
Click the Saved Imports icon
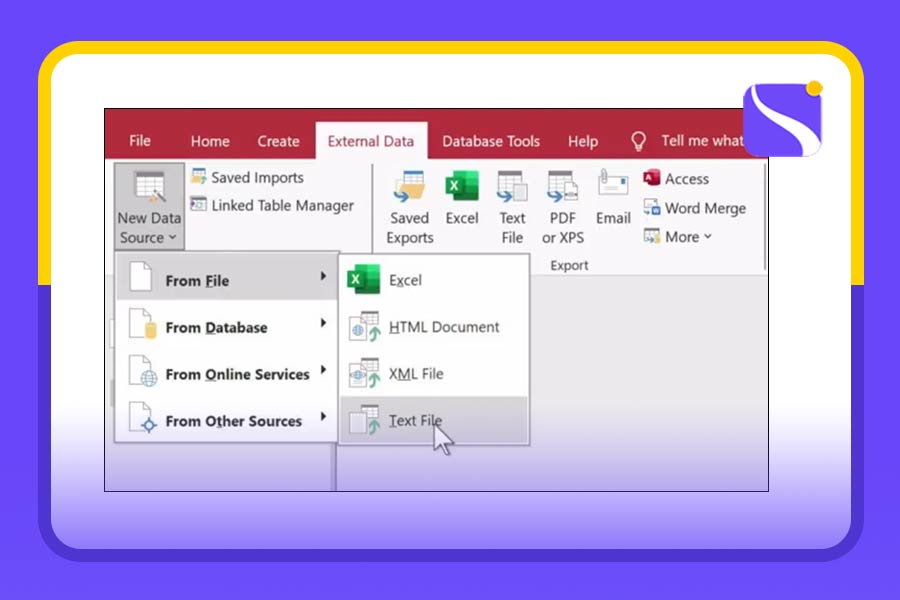(199, 177)
